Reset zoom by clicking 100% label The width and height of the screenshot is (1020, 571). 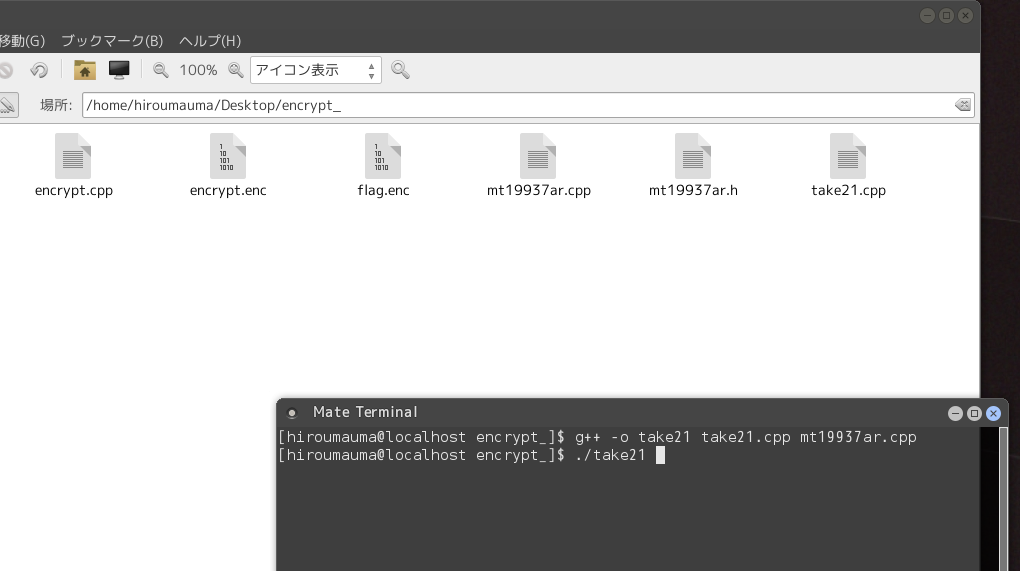(x=198, y=70)
